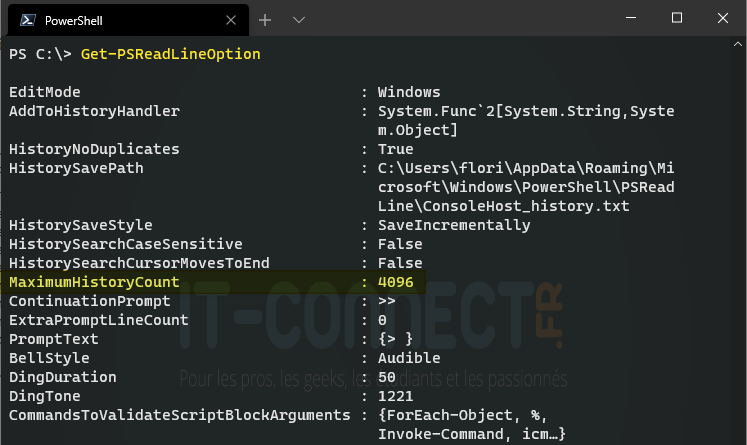Click the EditMode property name
This screenshot has width=747, height=445.
(45, 92)
